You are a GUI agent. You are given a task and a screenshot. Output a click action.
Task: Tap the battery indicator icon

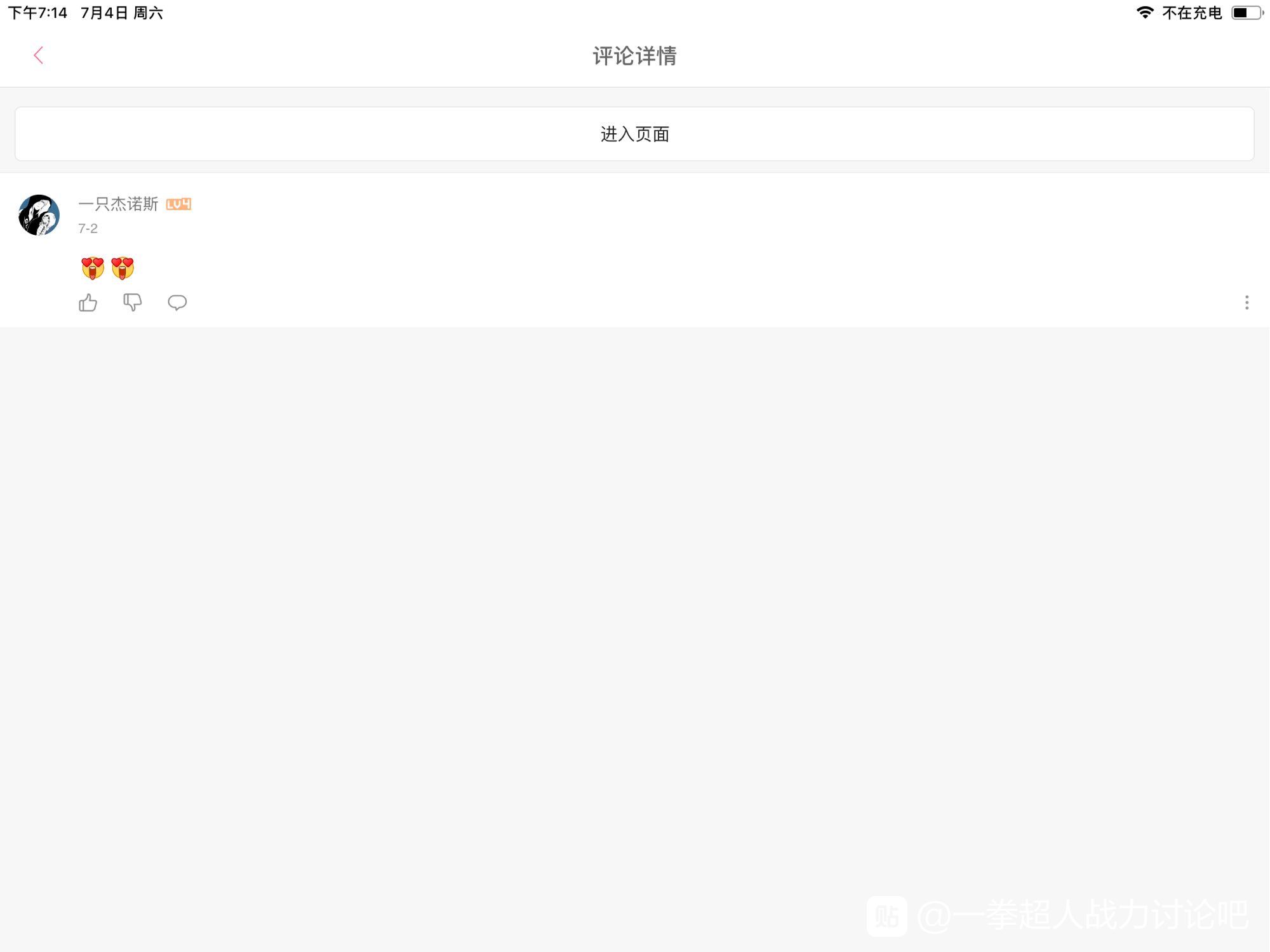click(x=1247, y=13)
